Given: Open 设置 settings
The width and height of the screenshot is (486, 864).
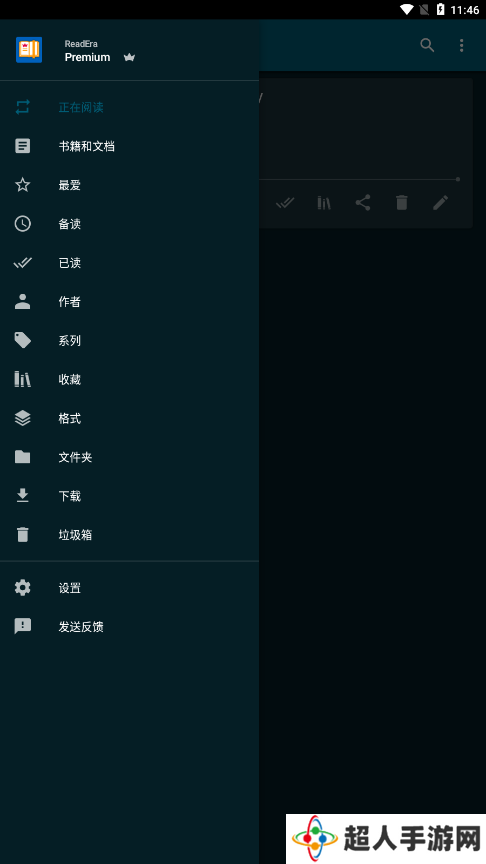Looking at the screenshot, I should pyautogui.click(x=129, y=588).
